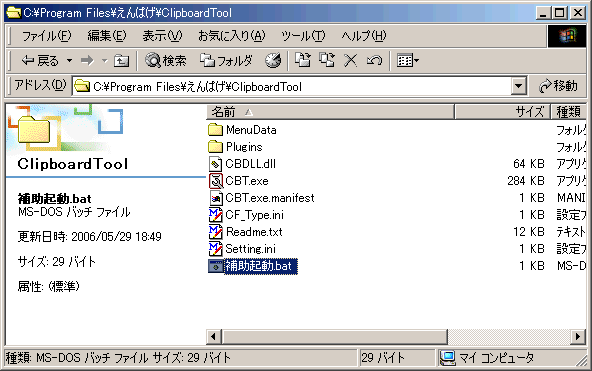Click the horizontal scrollbar thumb
This screenshot has width=592, height=371.
click(335, 336)
